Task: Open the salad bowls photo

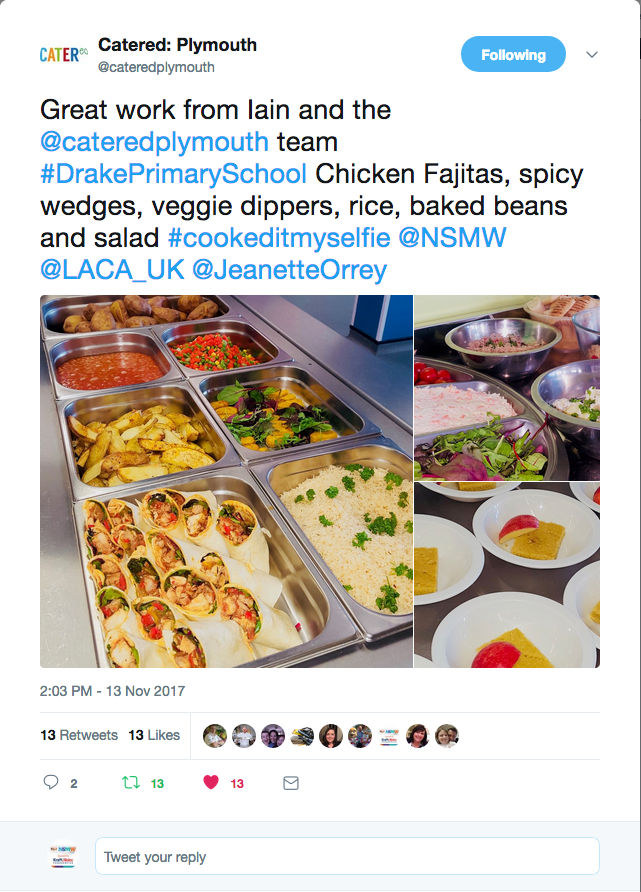Action: tap(507, 388)
